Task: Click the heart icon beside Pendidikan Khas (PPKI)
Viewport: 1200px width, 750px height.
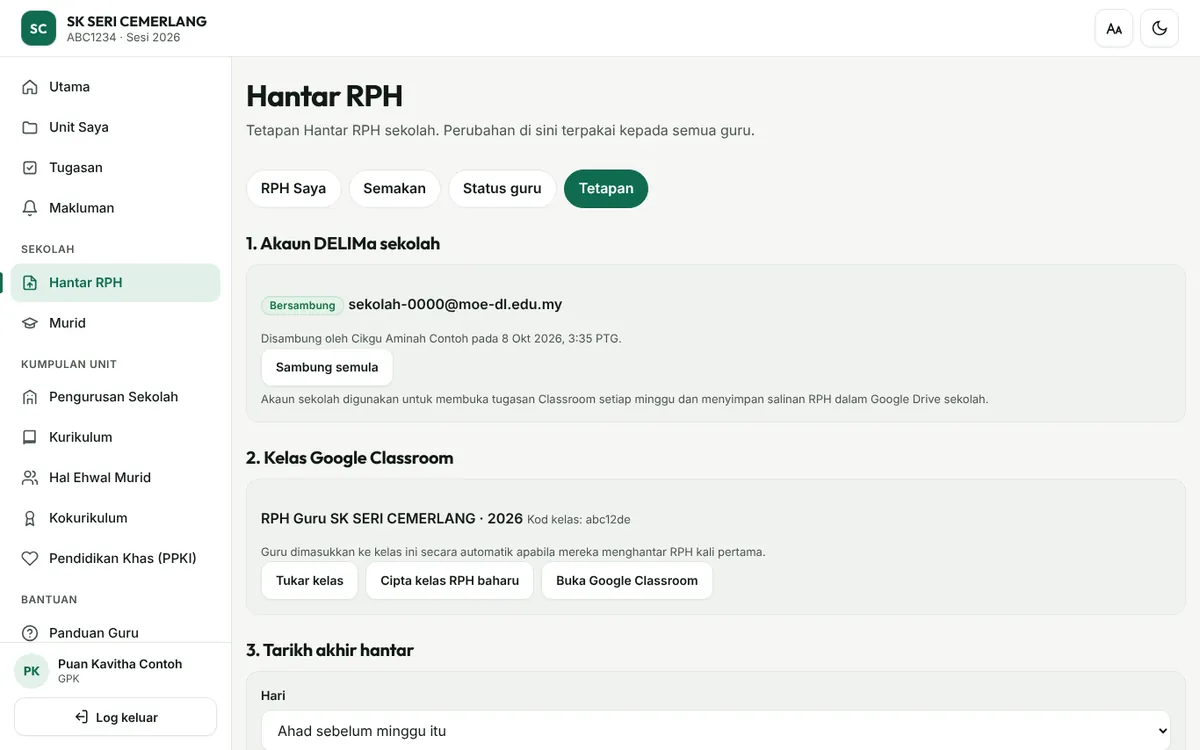Action: coord(30,558)
